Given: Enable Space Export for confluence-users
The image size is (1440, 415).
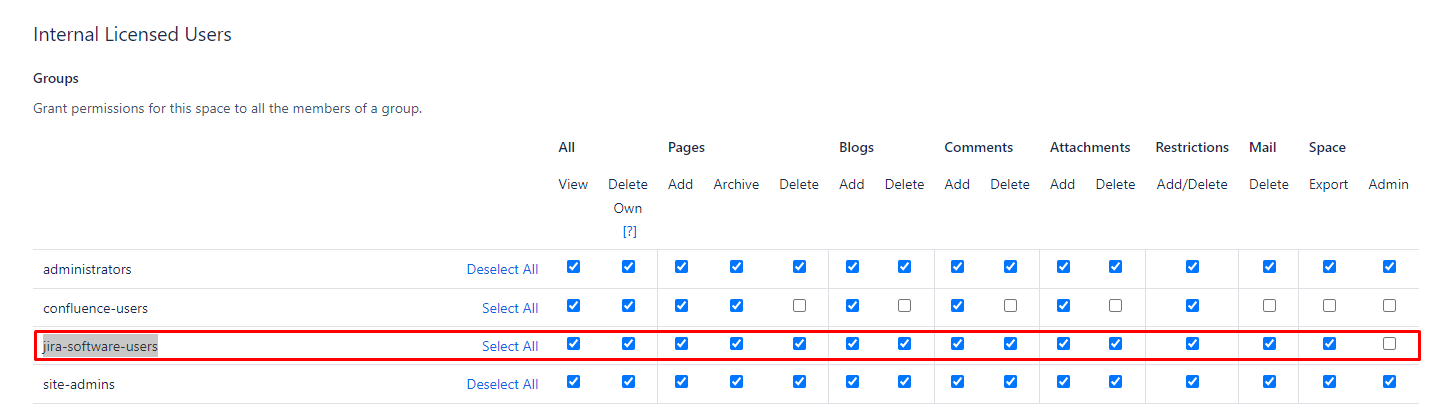Looking at the screenshot, I should [x=1329, y=306].
